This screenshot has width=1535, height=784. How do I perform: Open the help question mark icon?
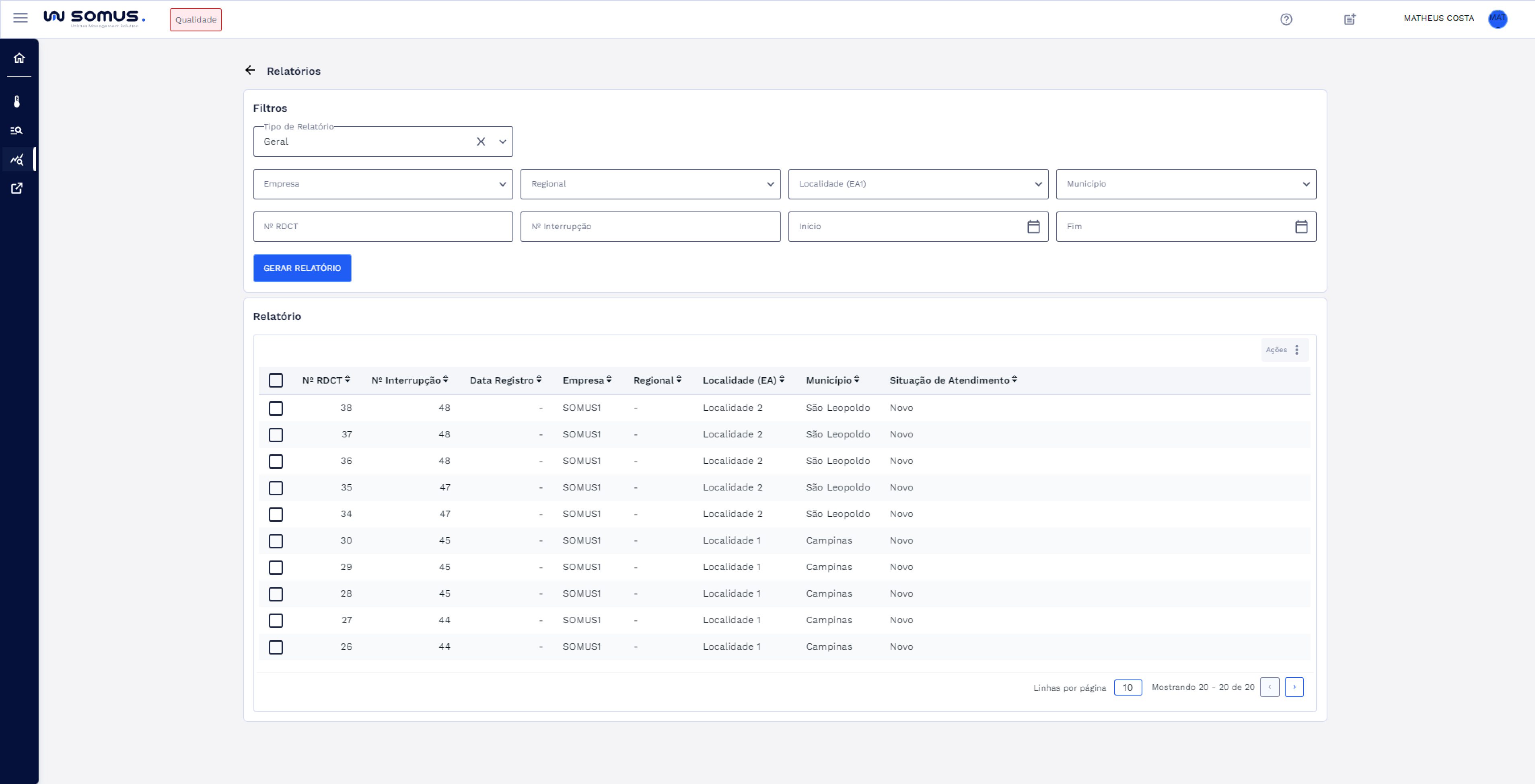tap(1286, 19)
